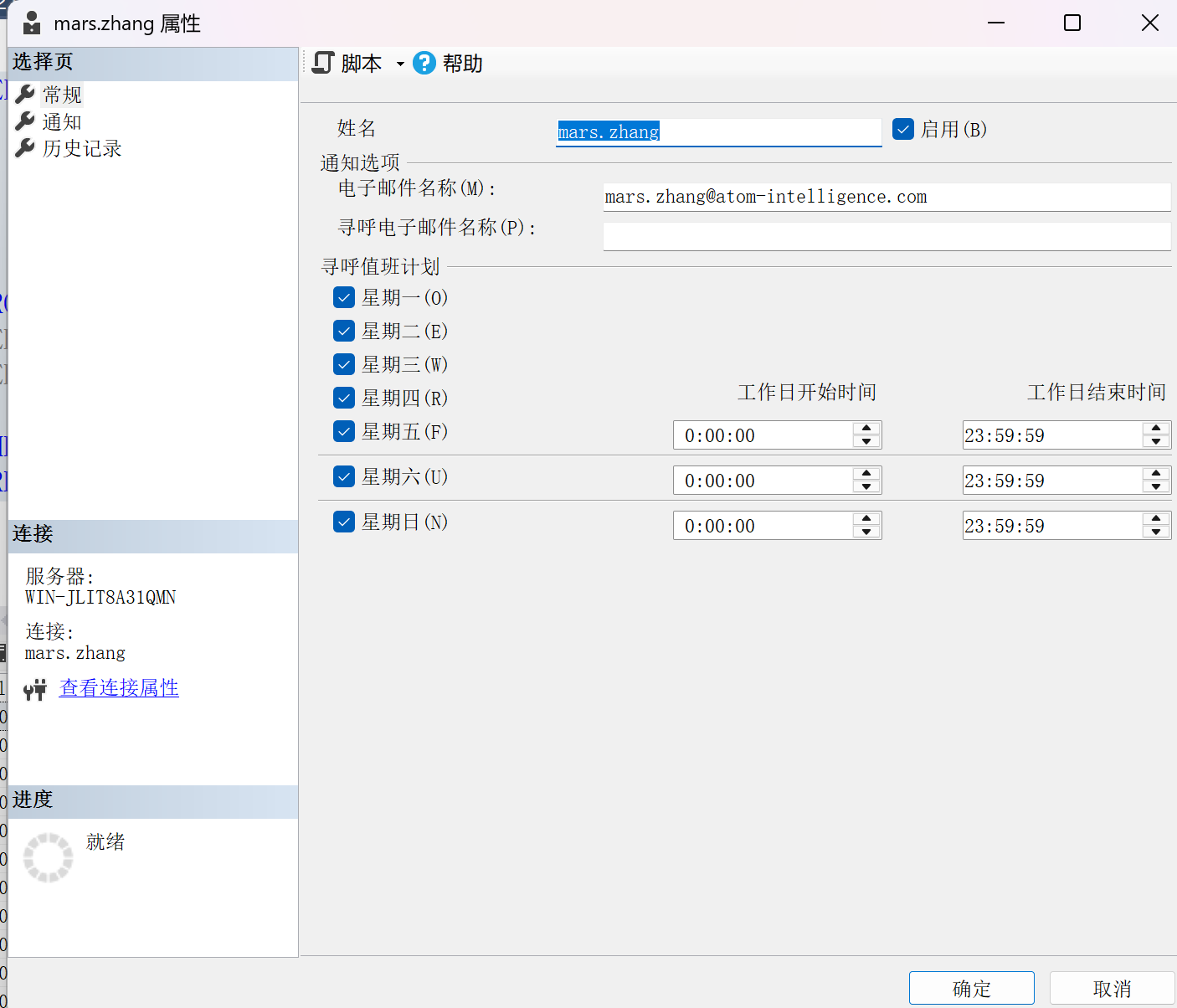Click the 脚本 script icon in toolbar
Image resolution: width=1177 pixels, height=1008 pixels.
(x=323, y=63)
